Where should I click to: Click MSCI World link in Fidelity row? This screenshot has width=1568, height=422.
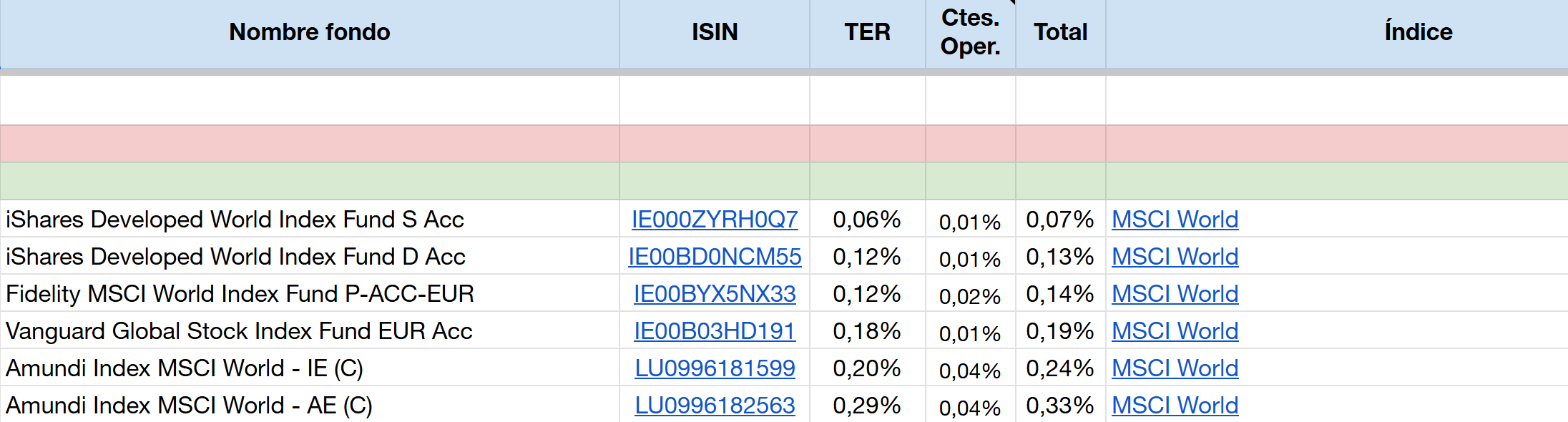pos(1175,294)
